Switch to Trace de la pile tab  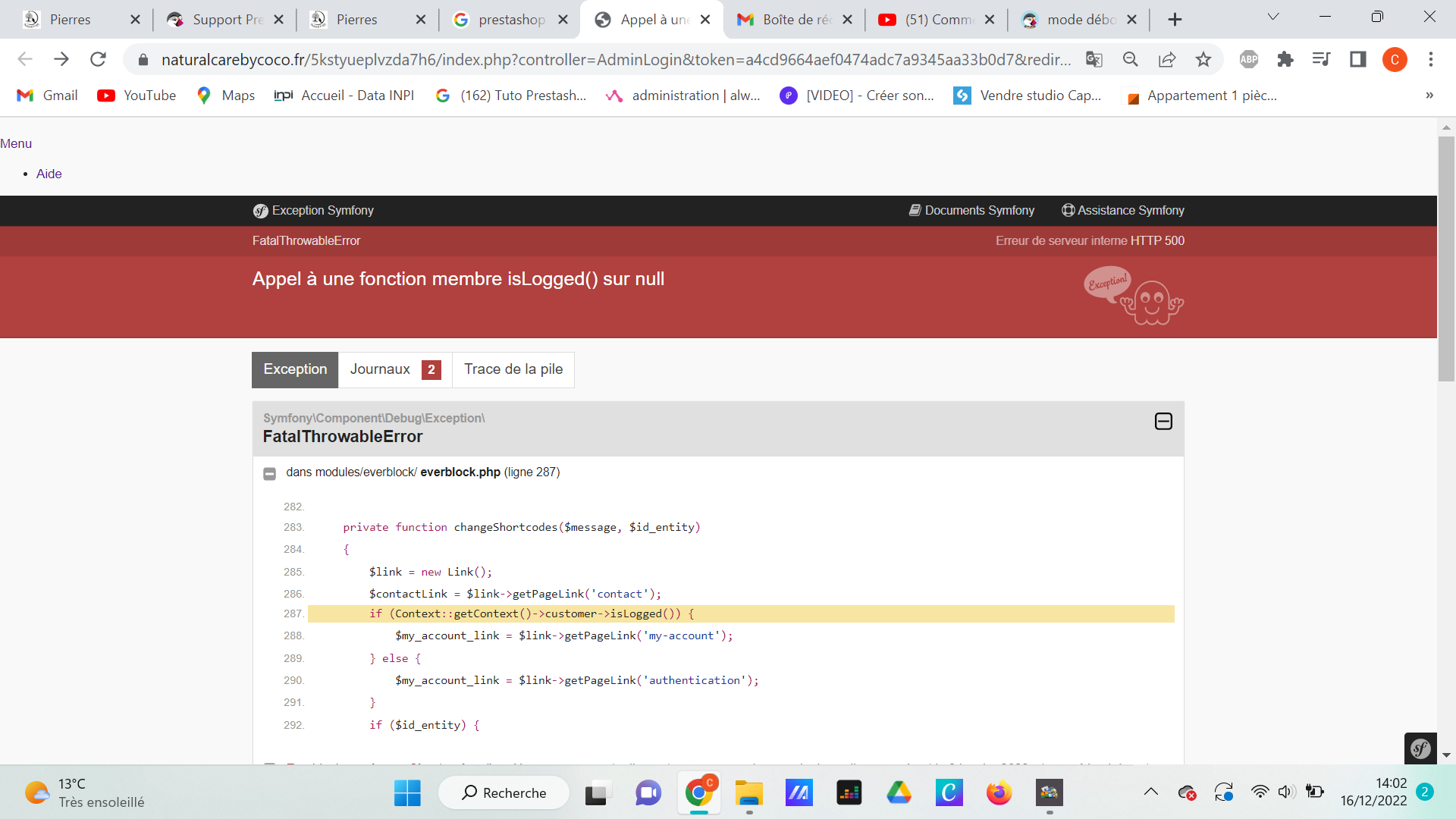513,369
